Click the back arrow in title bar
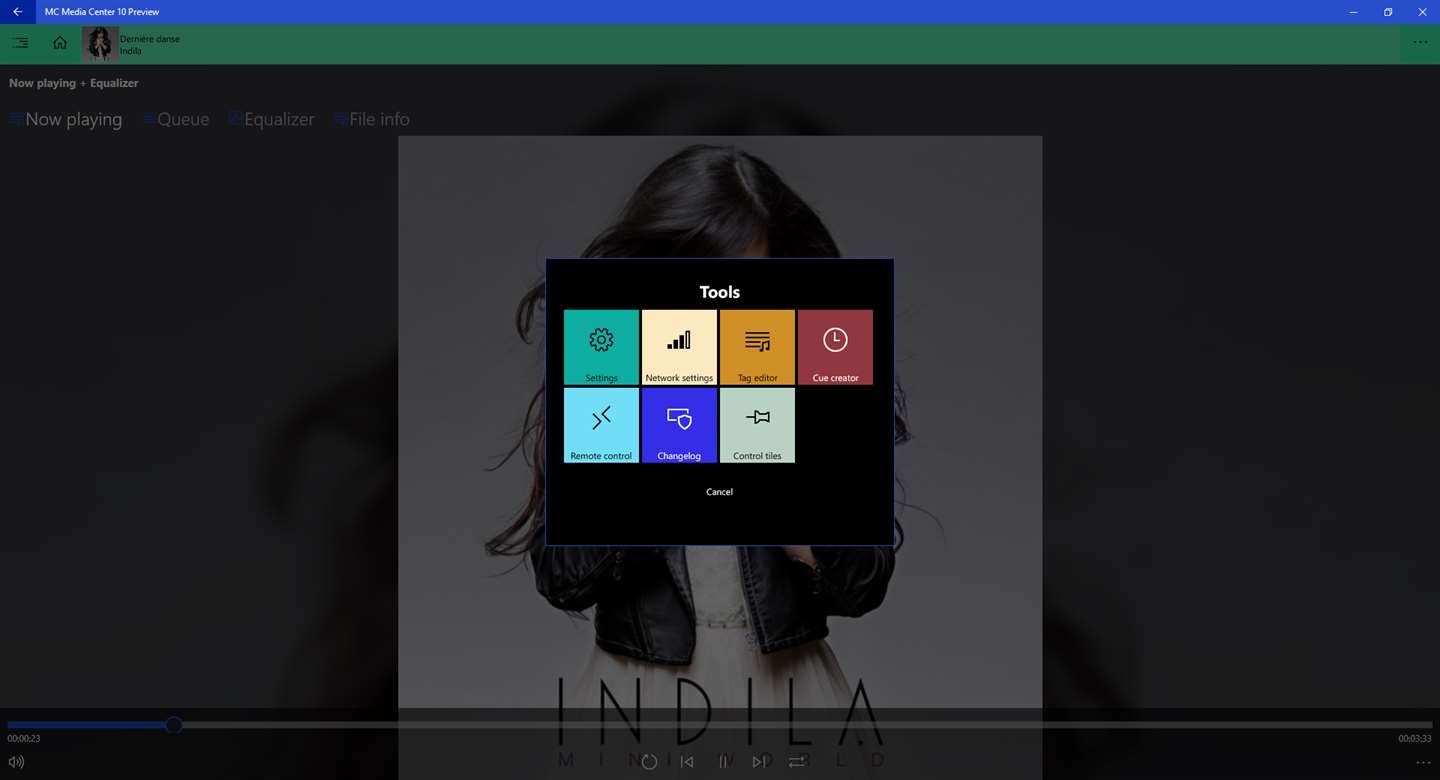This screenshot has width=1440, height=780. [17, 12]
